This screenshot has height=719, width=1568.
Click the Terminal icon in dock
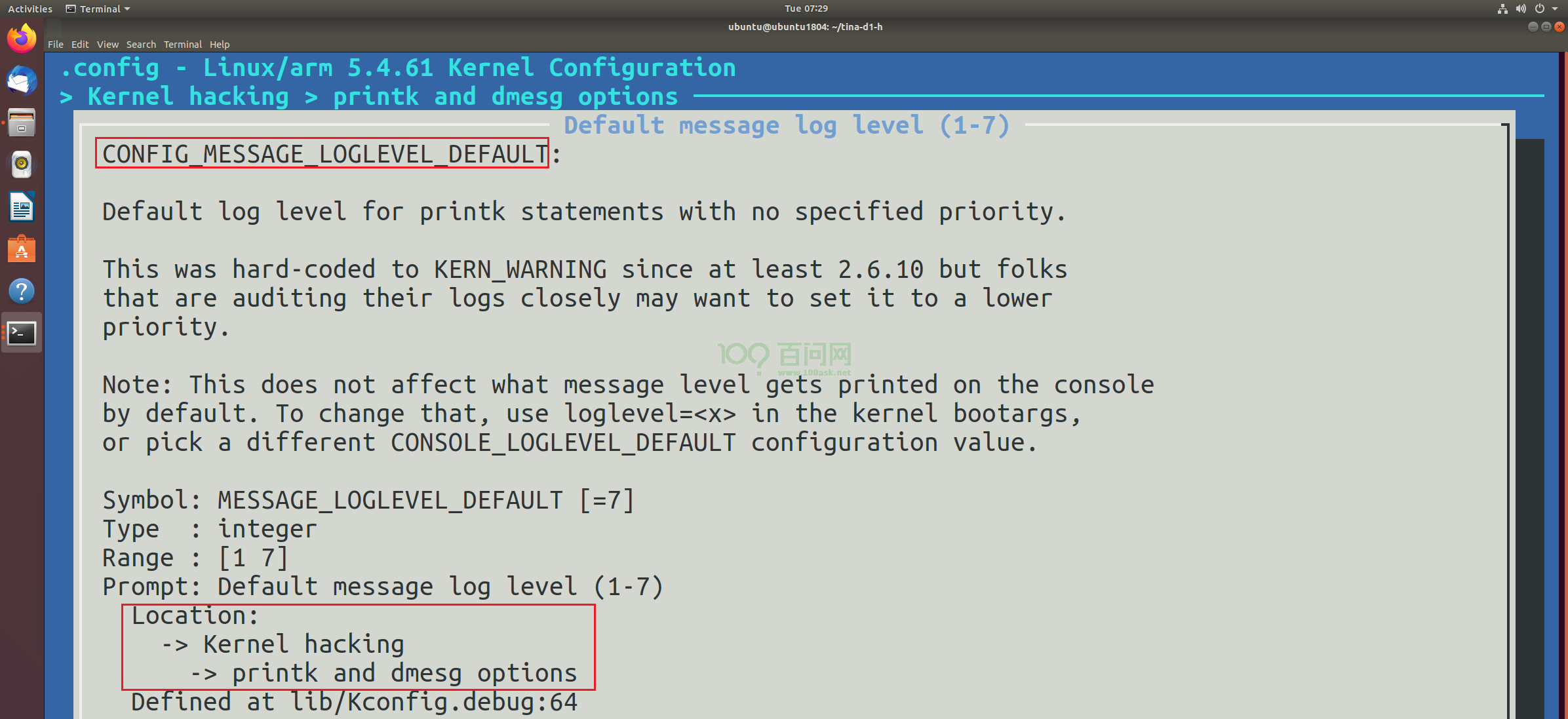click(x=22, y=333)
